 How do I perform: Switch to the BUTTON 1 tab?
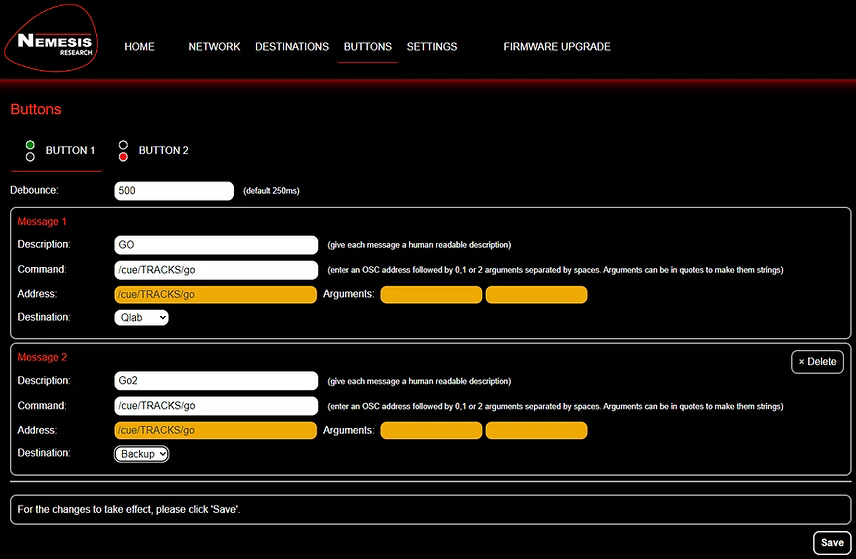[x=70, y=151]
